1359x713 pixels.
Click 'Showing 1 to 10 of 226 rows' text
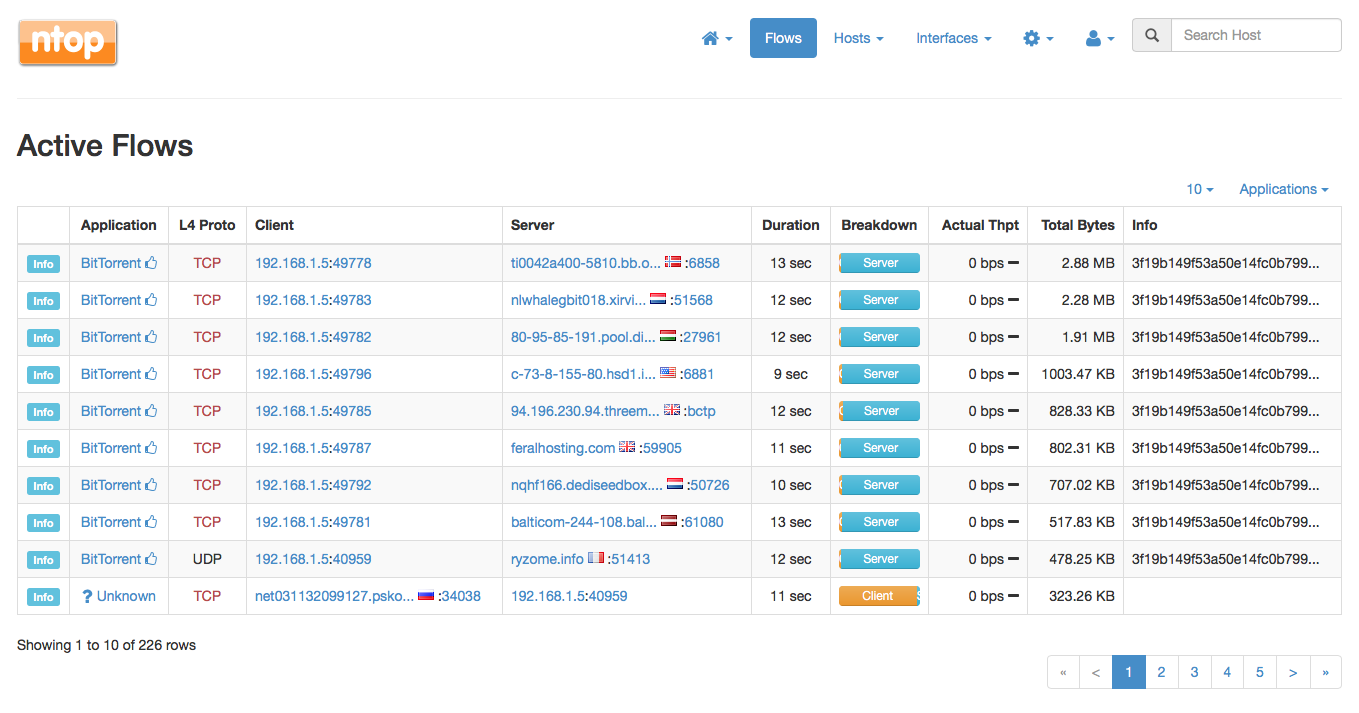point(106,645)
